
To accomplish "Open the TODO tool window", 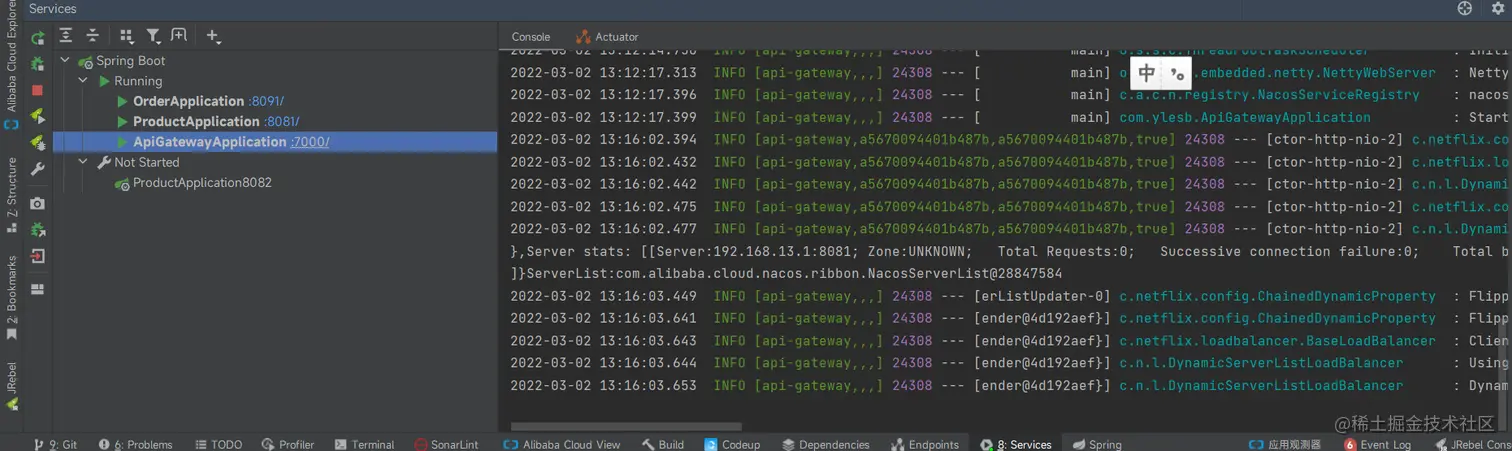I will [218, 444].
